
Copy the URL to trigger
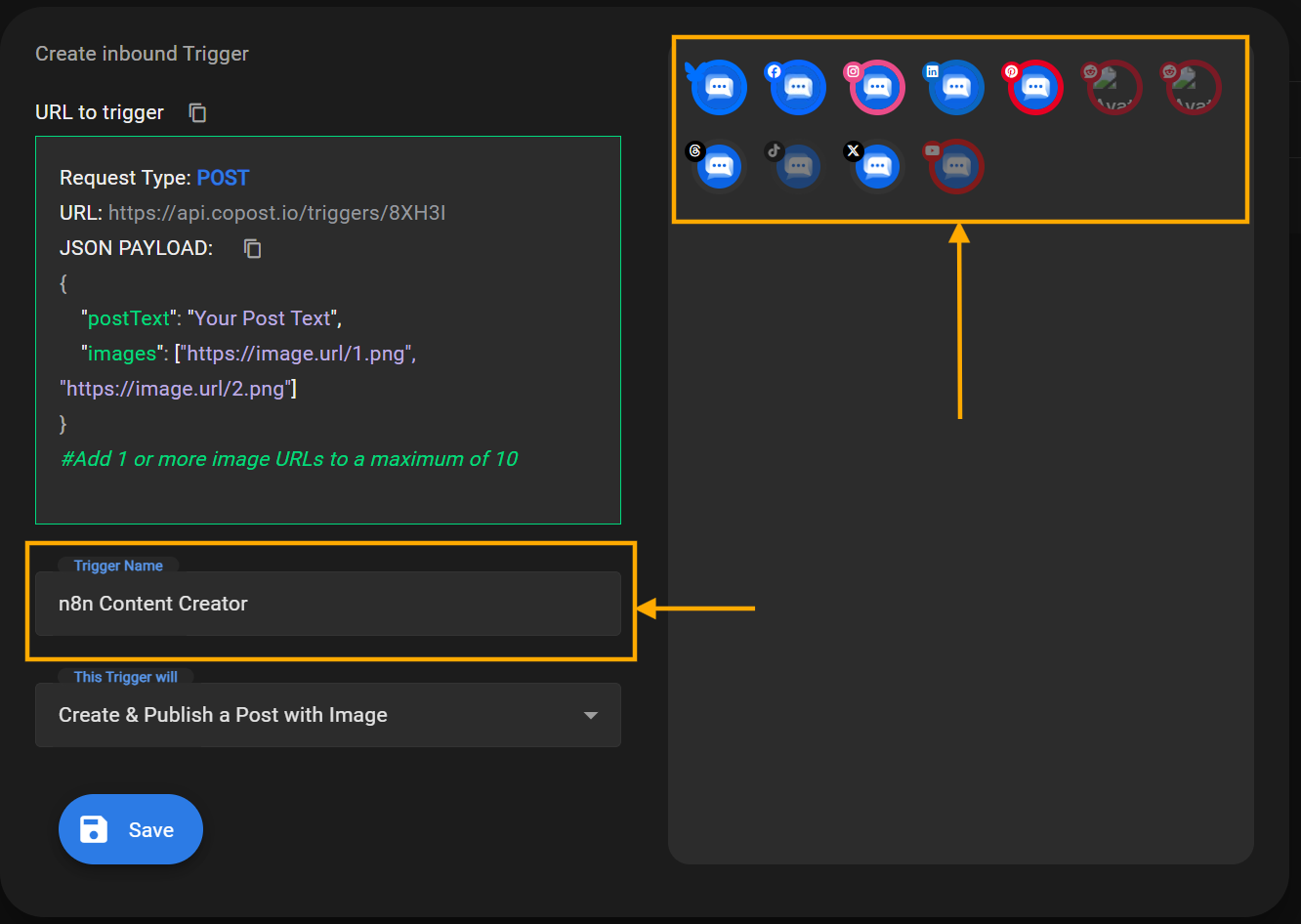coord(197,112)
